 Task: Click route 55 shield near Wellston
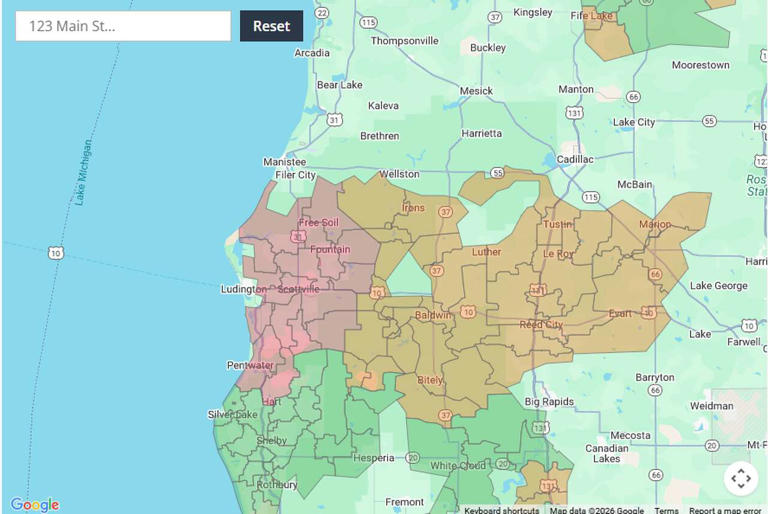(498, 172)
